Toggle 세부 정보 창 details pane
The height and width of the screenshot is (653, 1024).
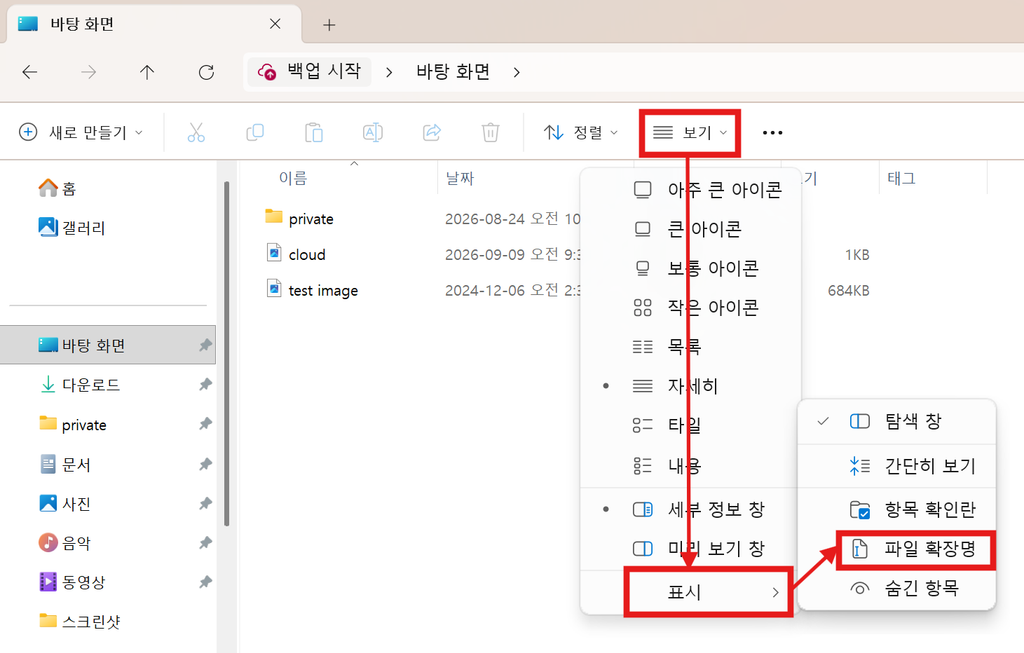pos(690,509)
